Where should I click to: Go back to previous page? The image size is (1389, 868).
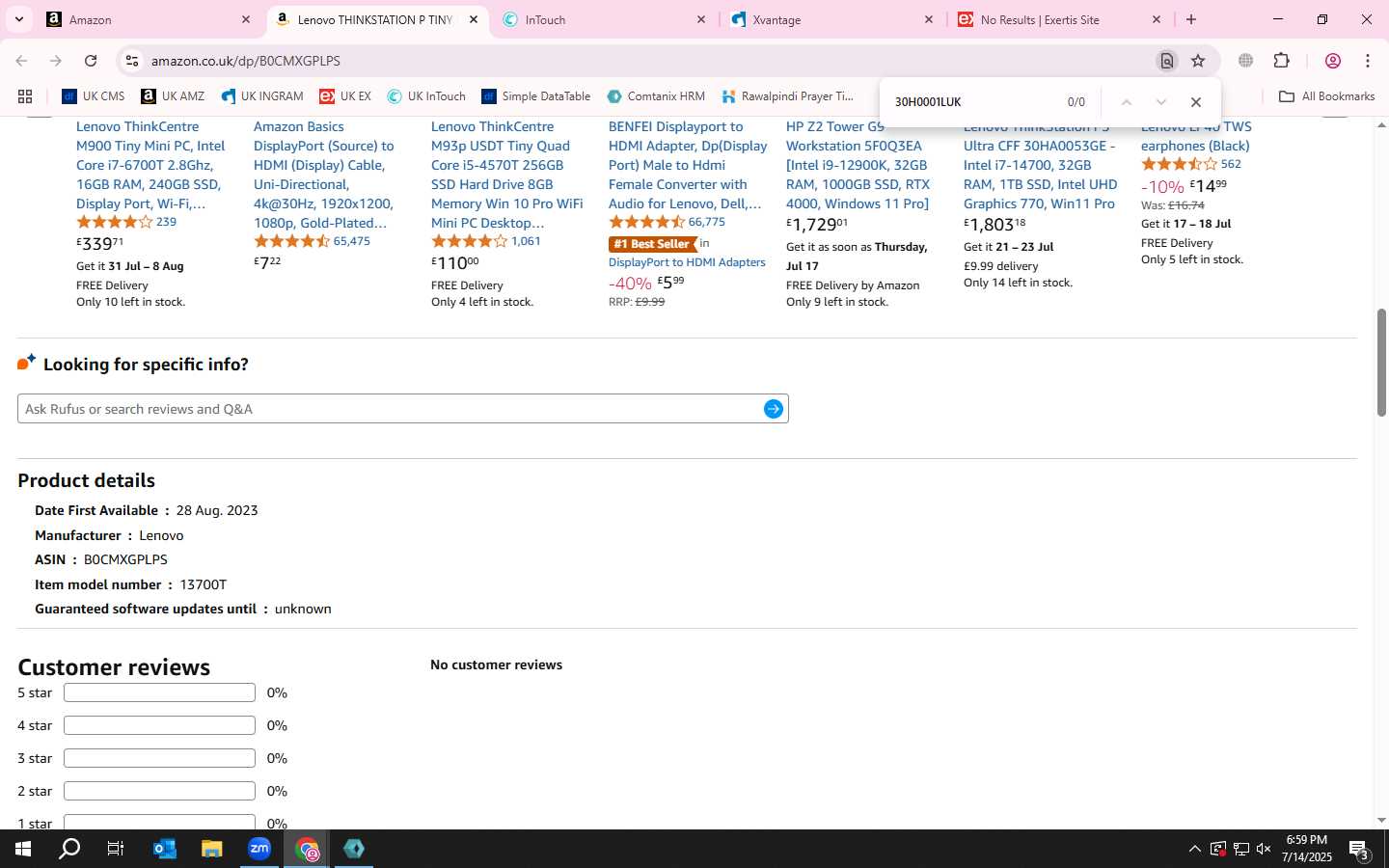(21, 61)
